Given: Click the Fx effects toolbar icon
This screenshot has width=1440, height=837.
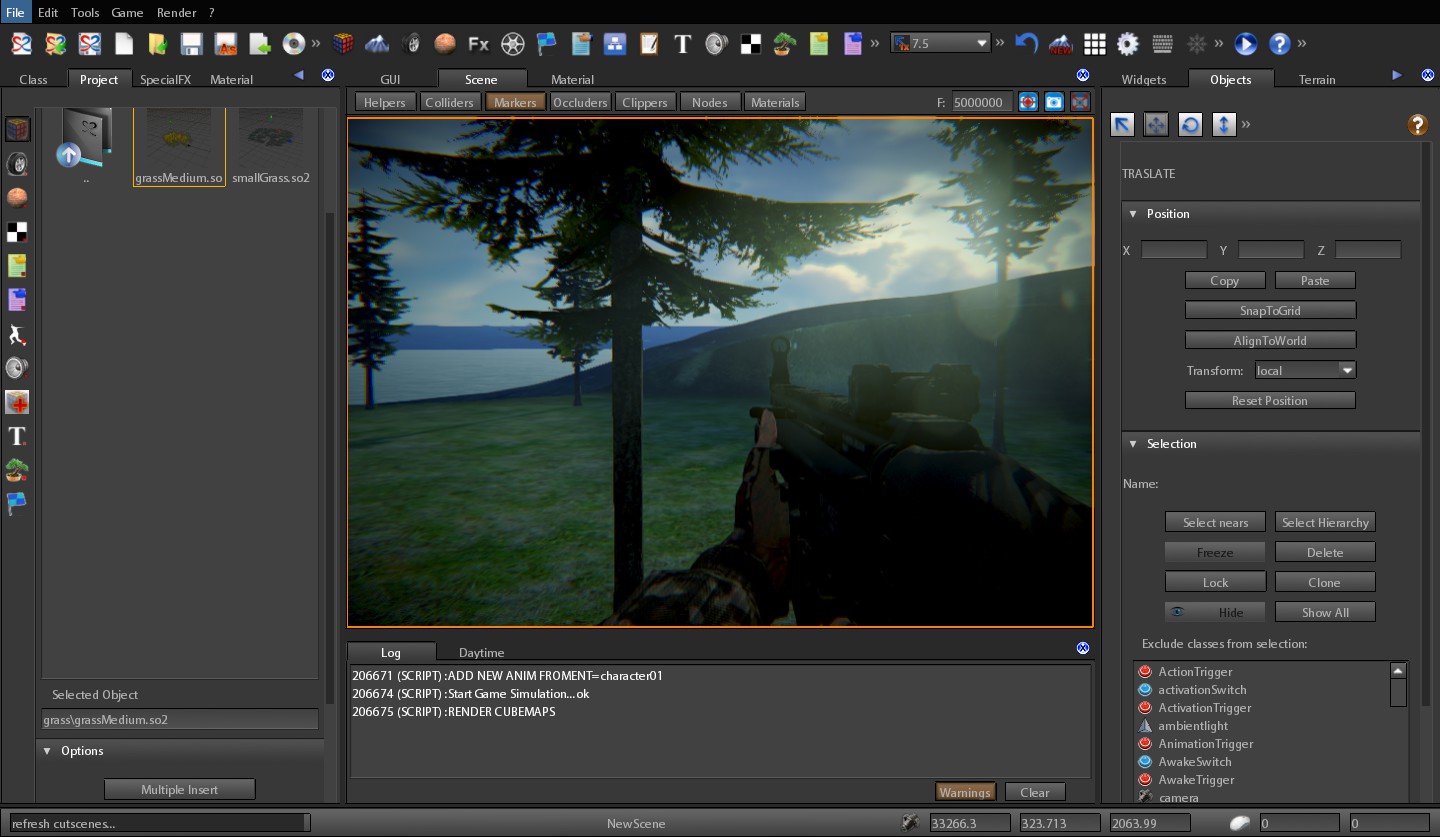Looking at the screenshot, I should pyautogui.click(x=479, y=44).
